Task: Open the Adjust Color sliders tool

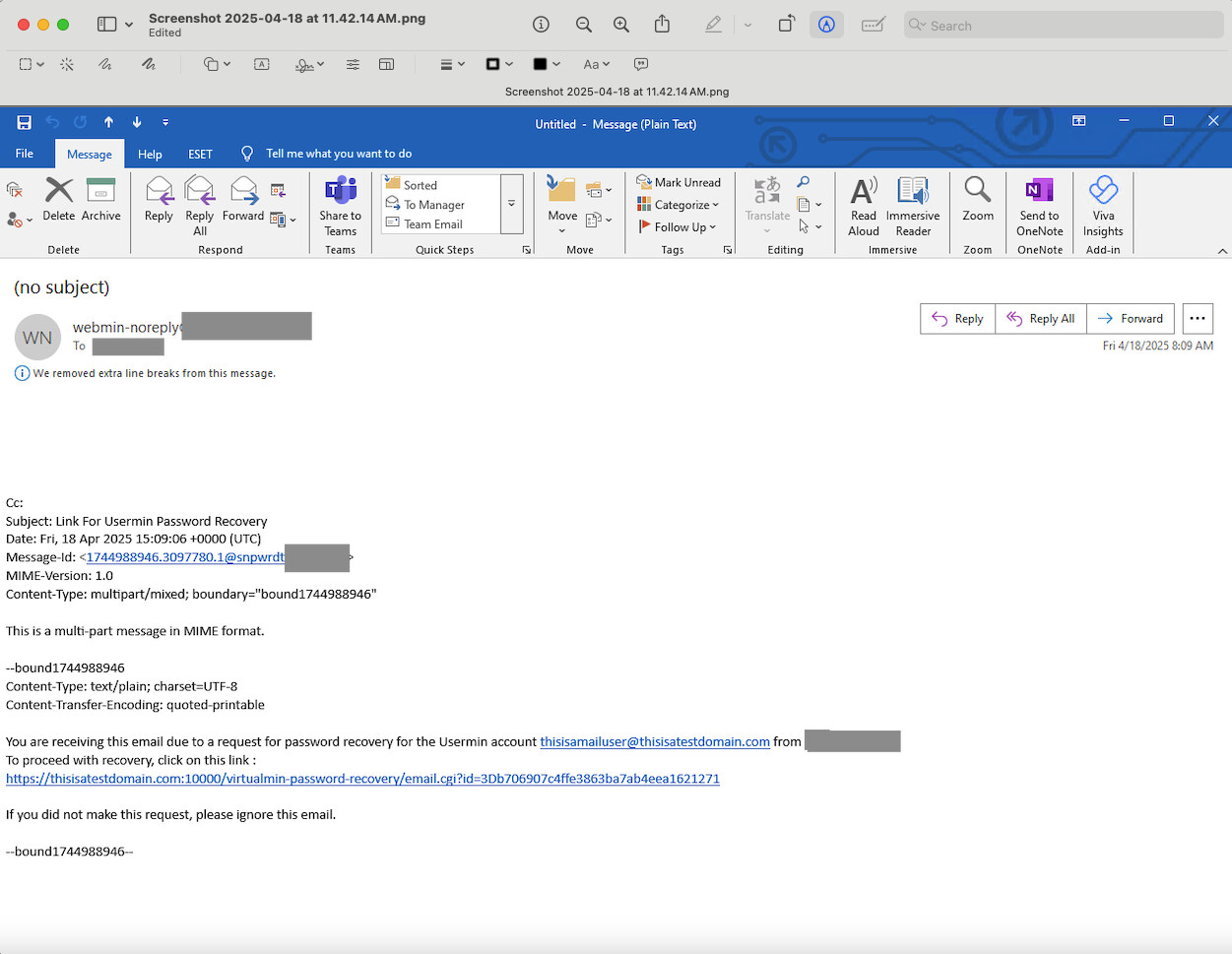Action: tap(353, 64)
